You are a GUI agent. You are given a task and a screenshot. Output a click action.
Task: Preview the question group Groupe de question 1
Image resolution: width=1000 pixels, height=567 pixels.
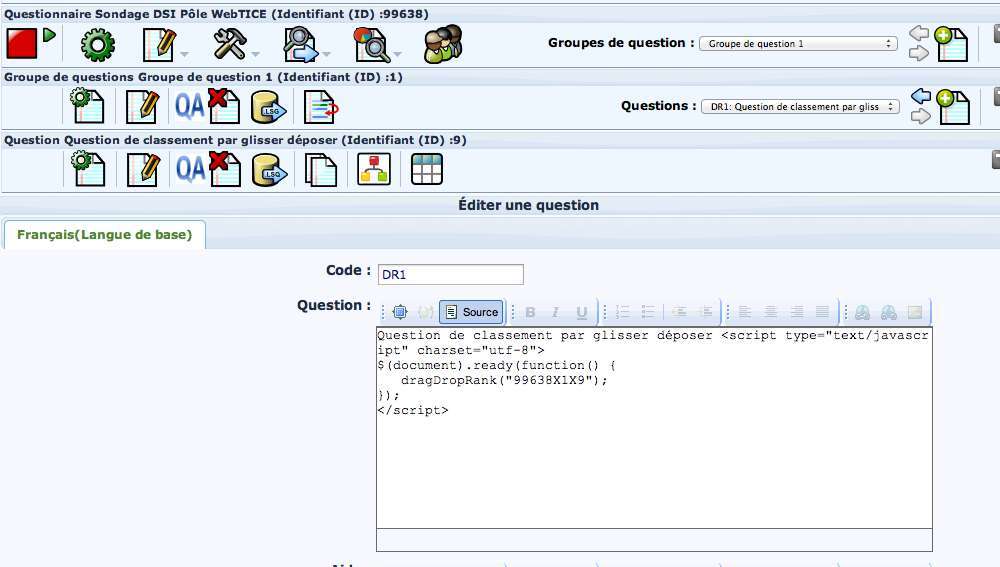click(x=87, y=106)
